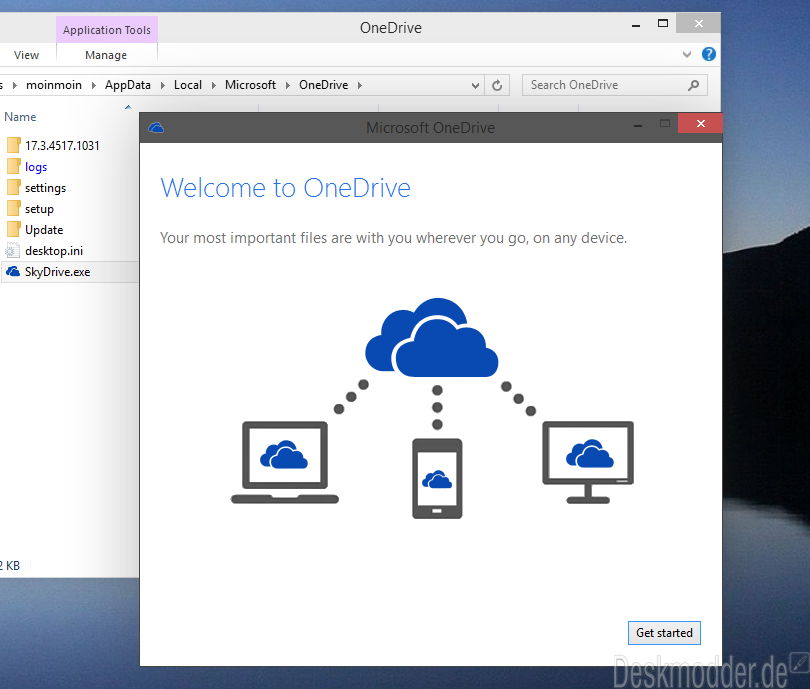Screen dimensions: 810x689
Task: Navigate to moinmoin in address bar
Action: (x=54, y=85)
